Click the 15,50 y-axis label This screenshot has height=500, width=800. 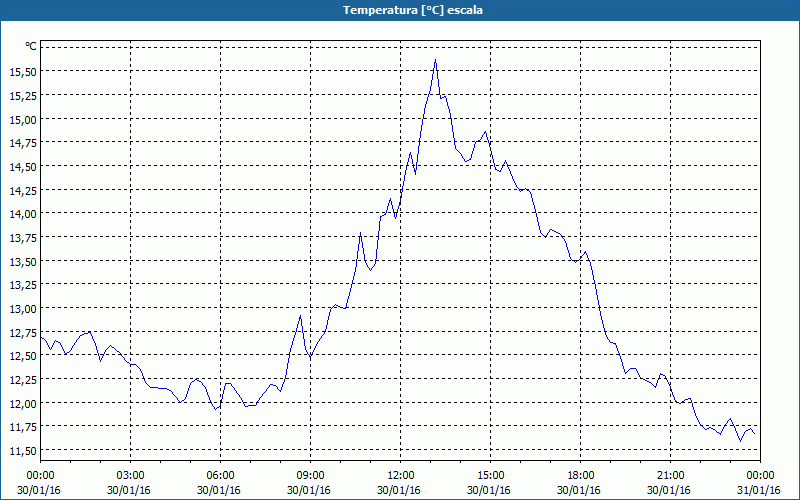click(23, 72)
